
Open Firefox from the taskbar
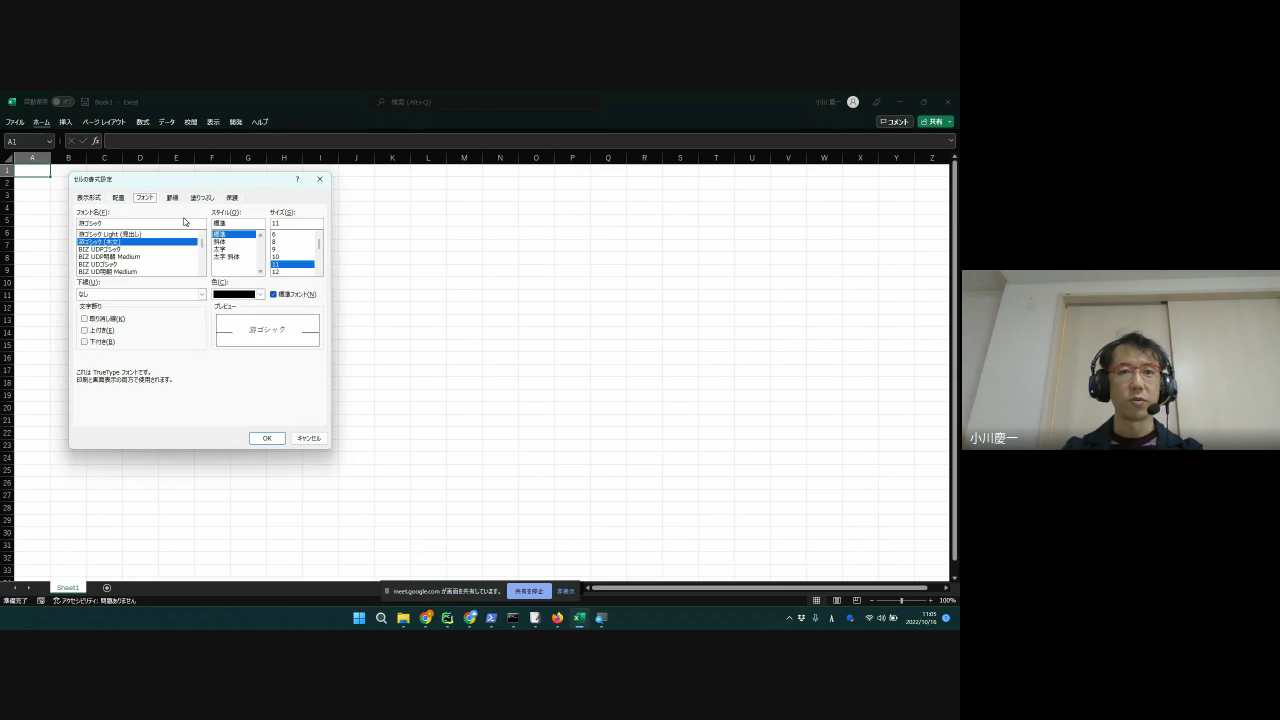[x=557, y=618]
